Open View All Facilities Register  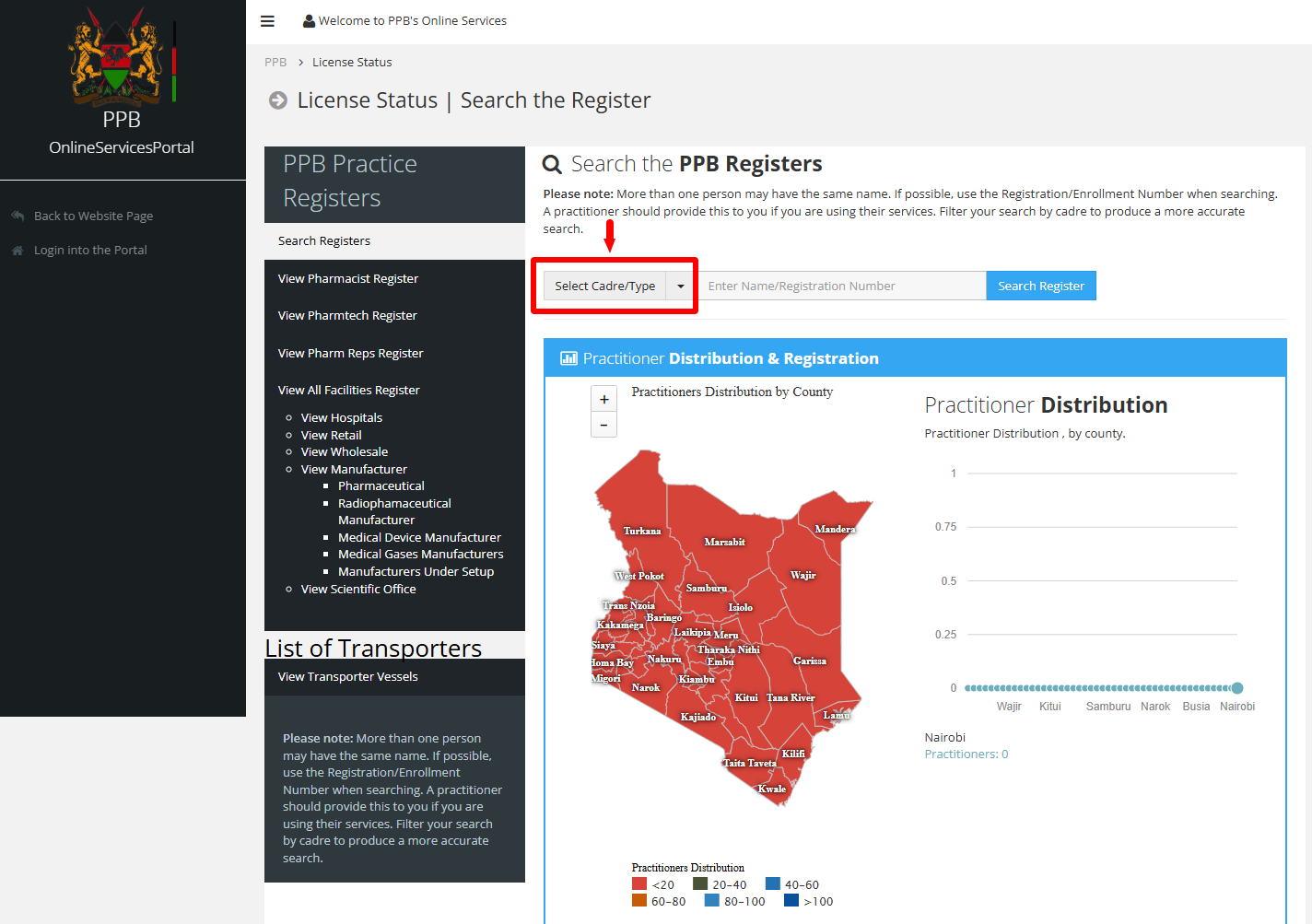click(349, 390)
